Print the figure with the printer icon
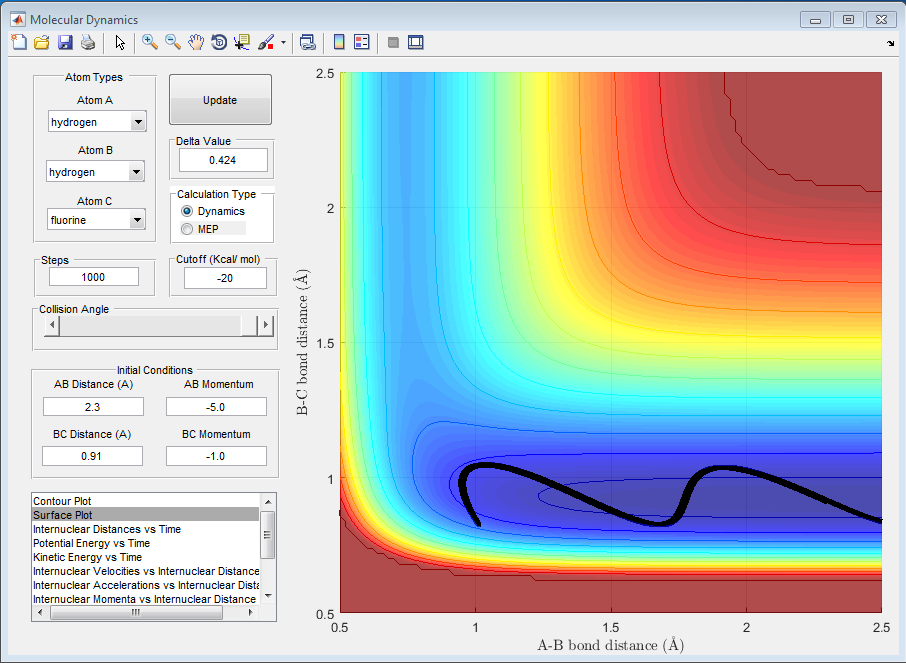This screenshot has width=906, height=663. [88, 42]
